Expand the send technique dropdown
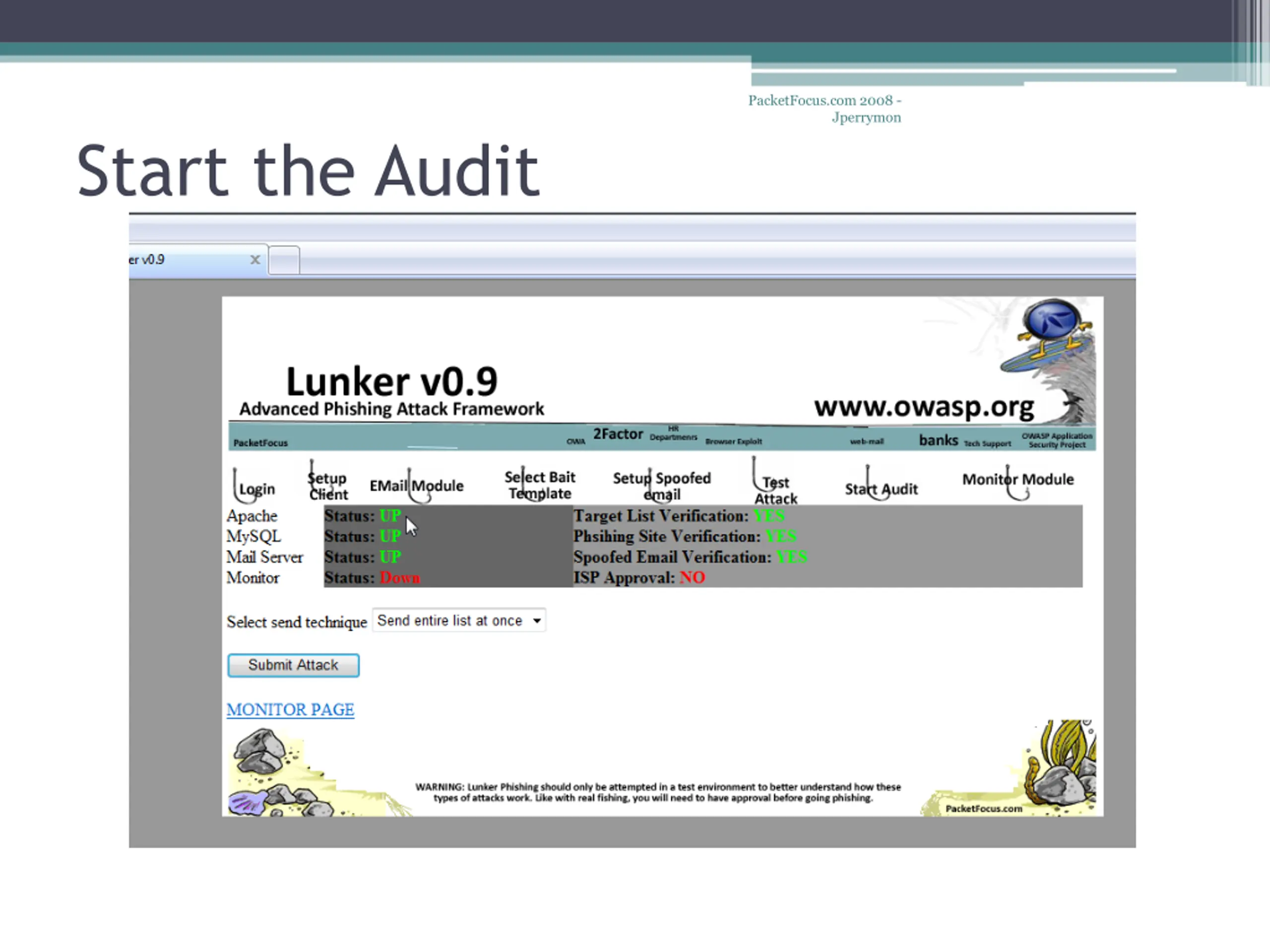1270x952 pixels. pos(459,620)
